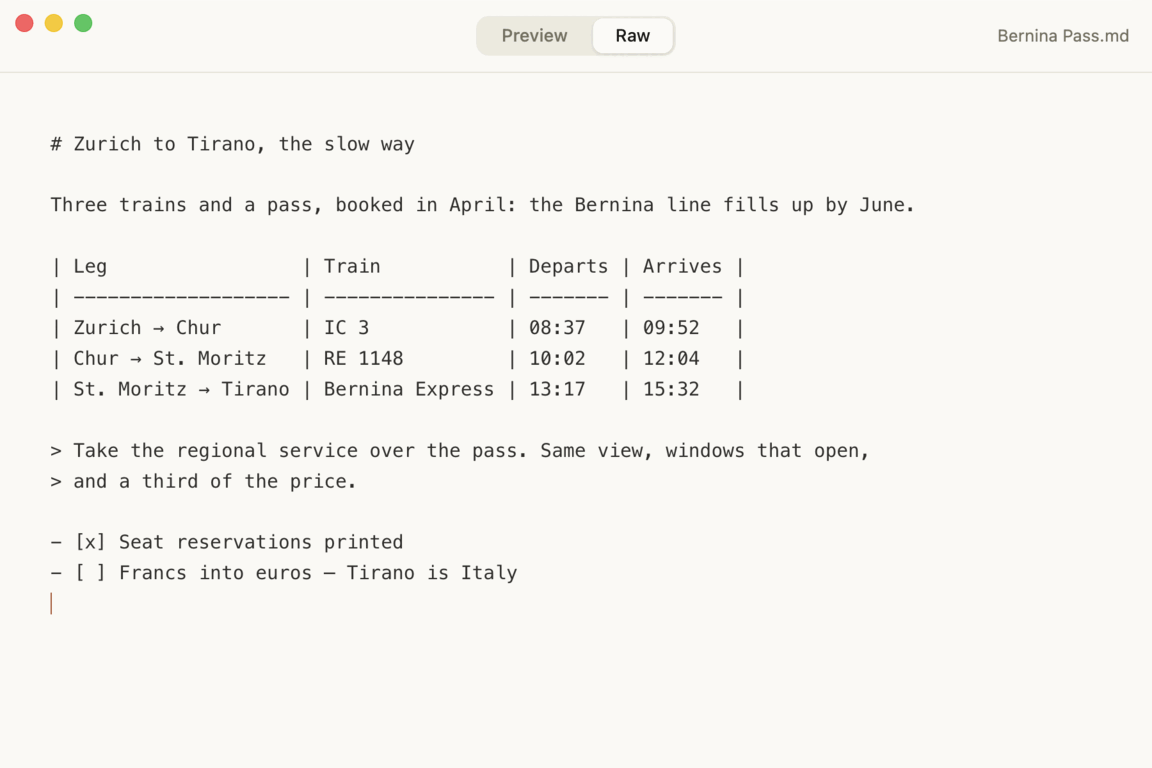Place cursor in heading 'Zurich to Tirano, the slow way'

(x=244, y=144)
